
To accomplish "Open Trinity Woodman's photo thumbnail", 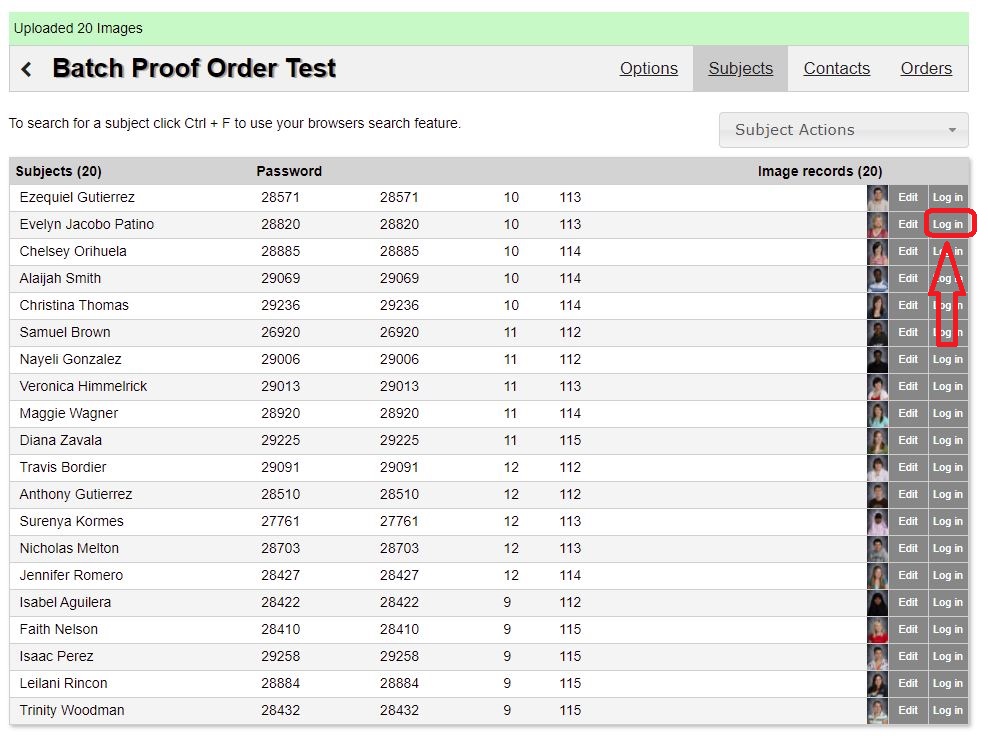I will (x=877, y=711).
